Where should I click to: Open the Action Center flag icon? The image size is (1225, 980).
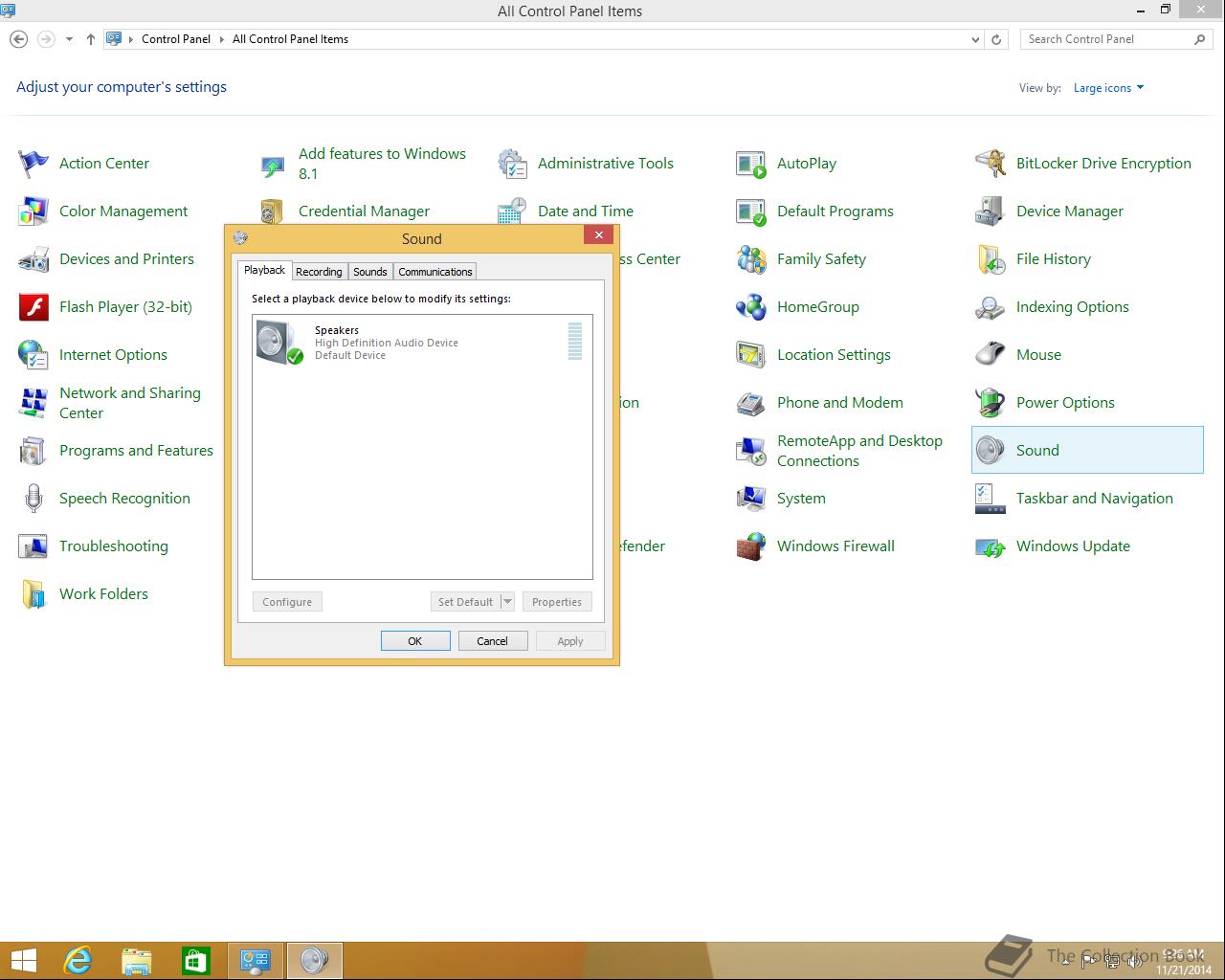33,164
